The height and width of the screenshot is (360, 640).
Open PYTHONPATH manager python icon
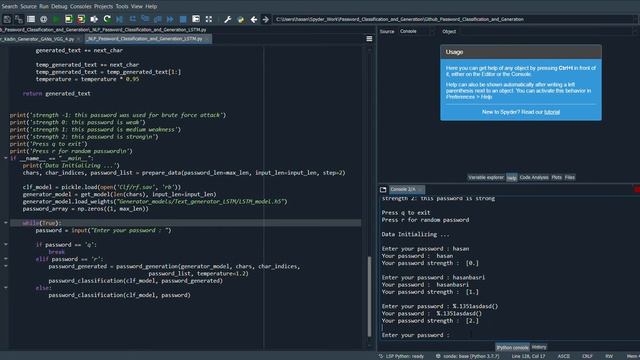(240, 19)
